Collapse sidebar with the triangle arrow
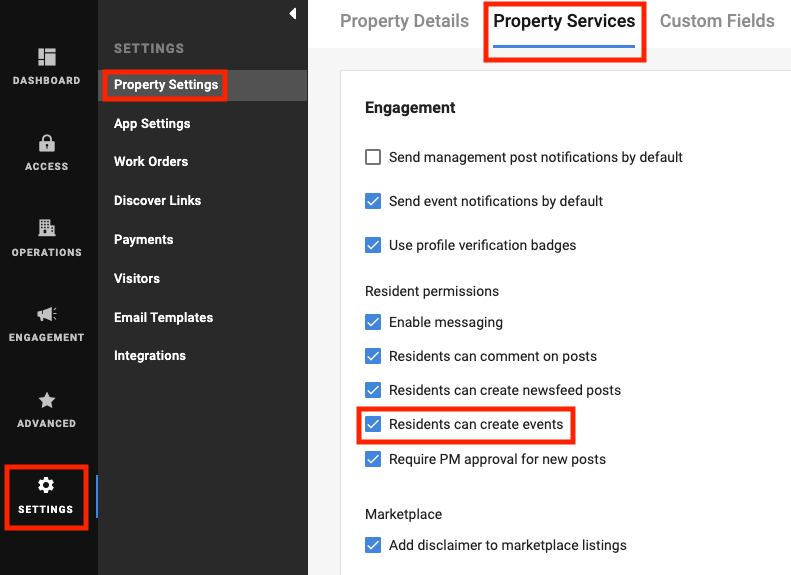This screenshot has height=575, width=791. [x=293, y=13]
